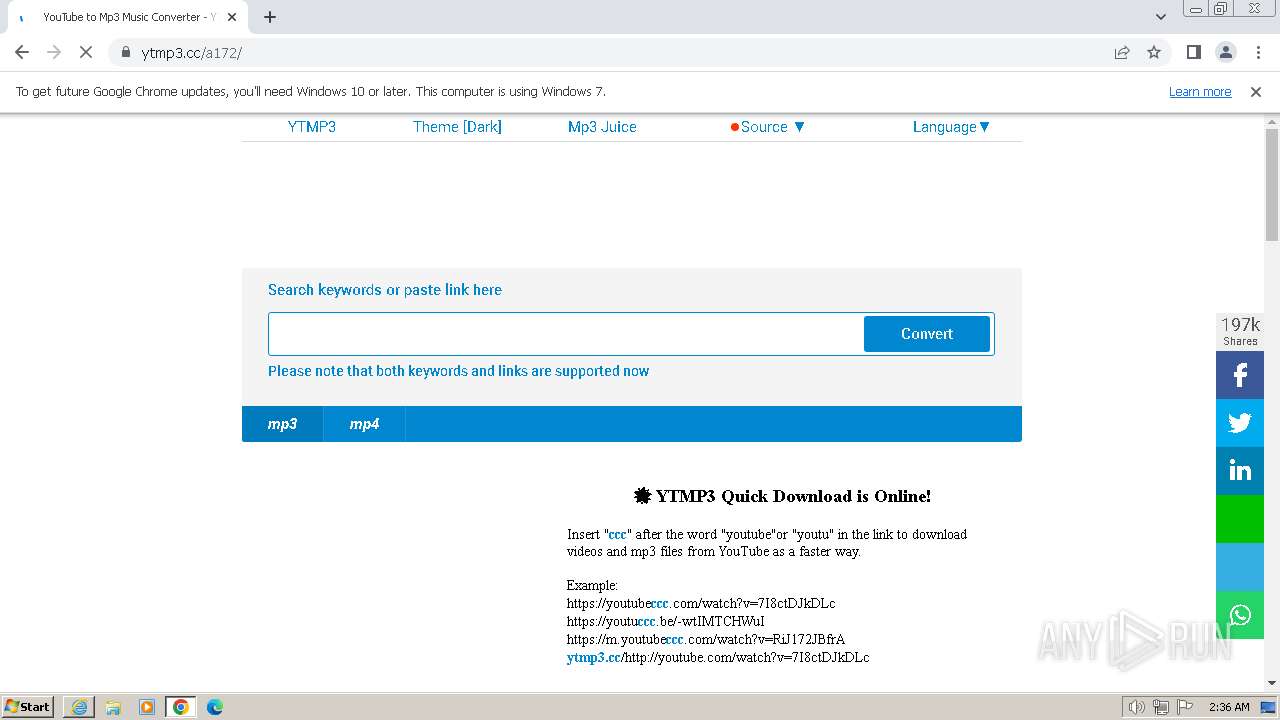Screen dimensions: 1280x720
Task: Open the Mp3 Juice link
Action: tap(602, 127)
